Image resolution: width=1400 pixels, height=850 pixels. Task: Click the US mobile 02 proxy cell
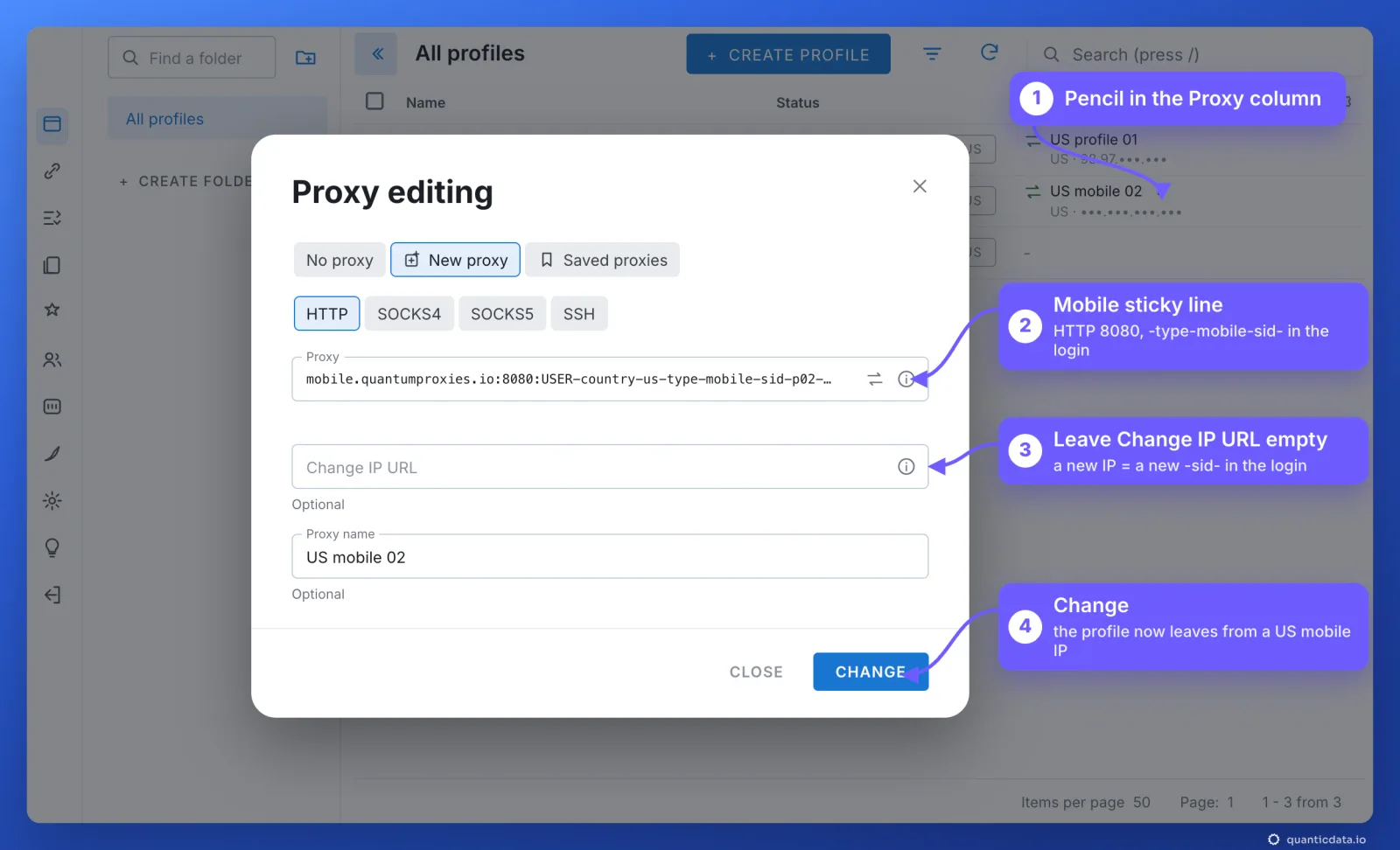pyautogui.click(x=1104, y=201)
